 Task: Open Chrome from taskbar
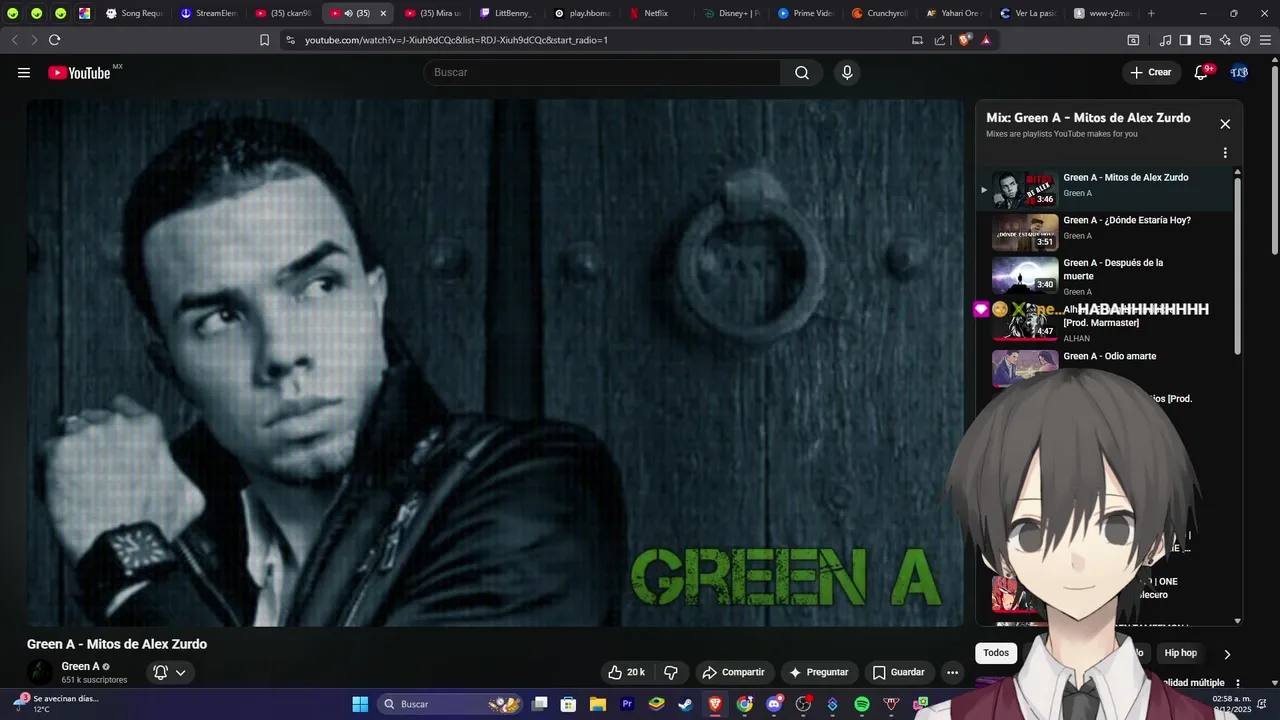745,704
